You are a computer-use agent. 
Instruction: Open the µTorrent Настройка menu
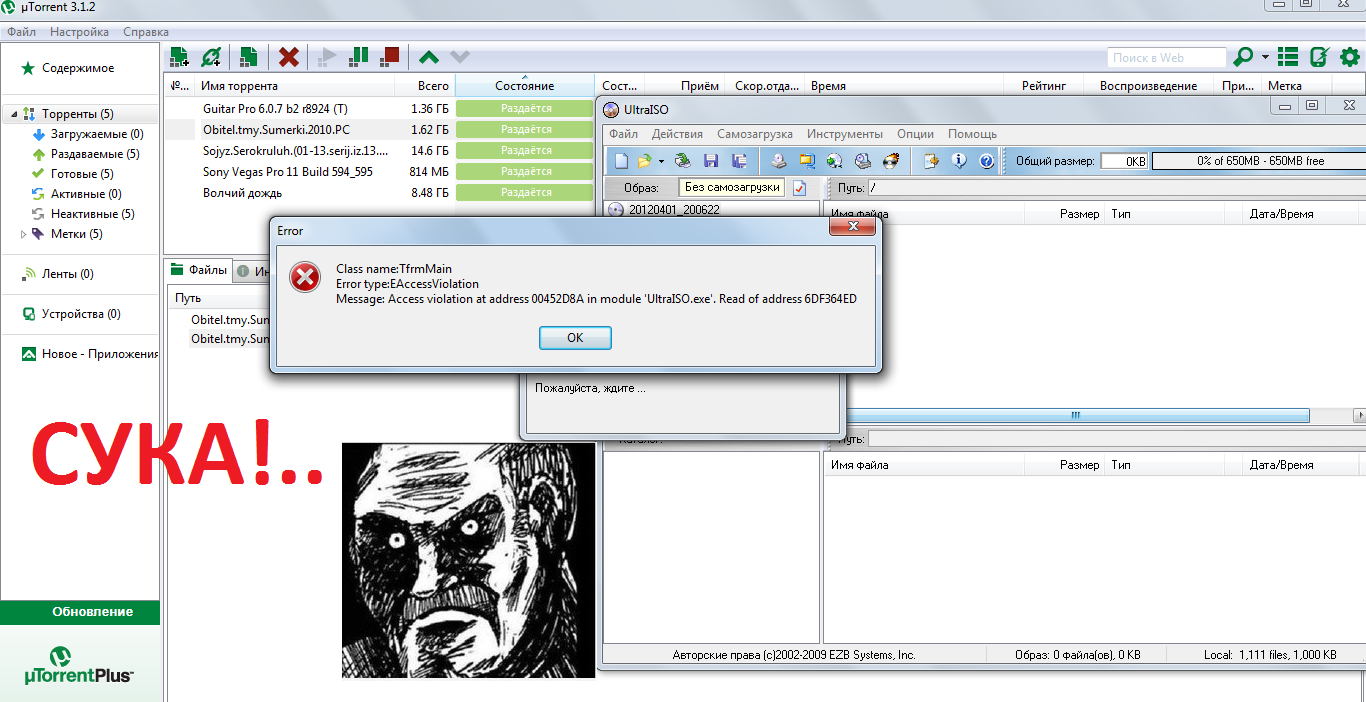point(79,32)
